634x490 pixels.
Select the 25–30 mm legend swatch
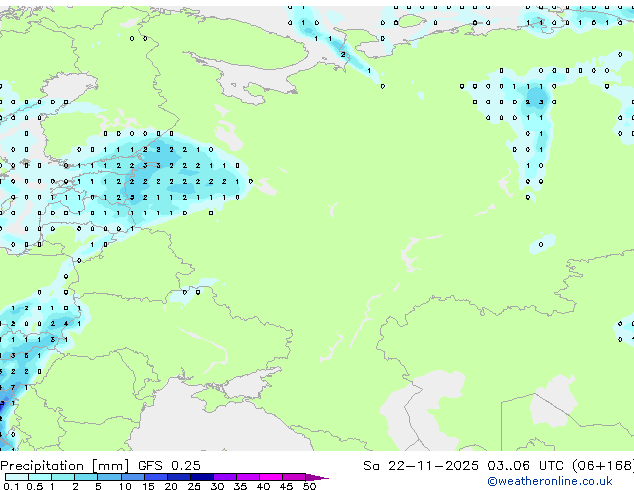click(202, 477)
